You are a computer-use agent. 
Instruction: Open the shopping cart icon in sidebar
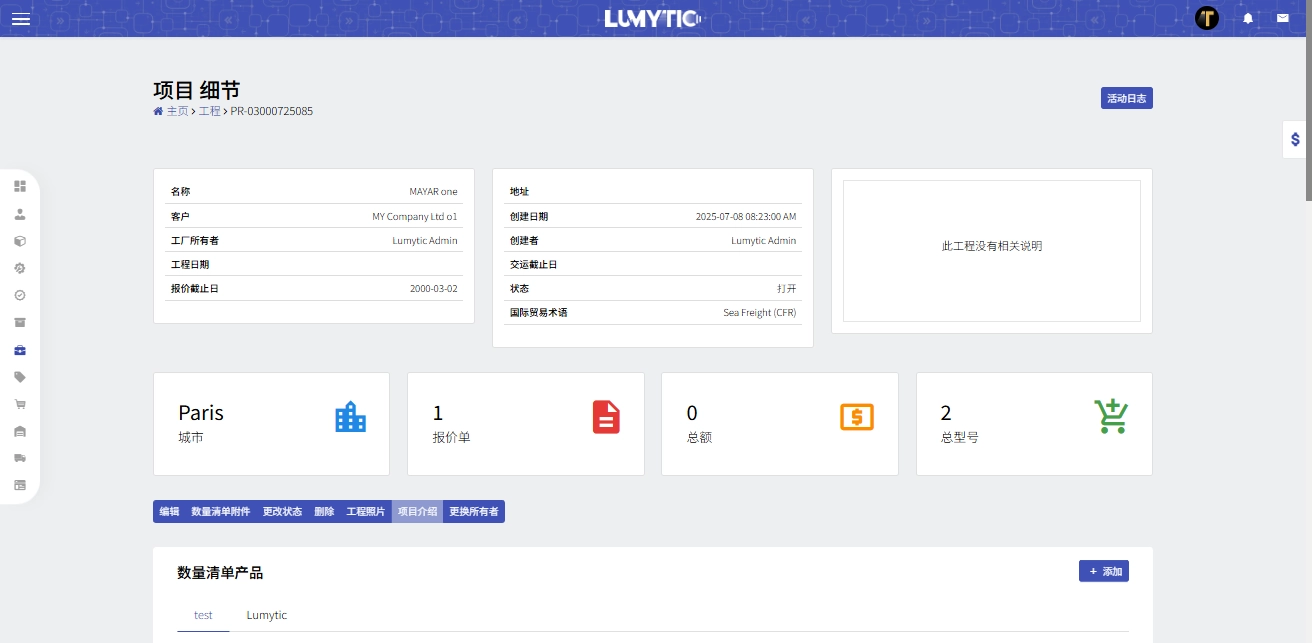pos(20,404)
